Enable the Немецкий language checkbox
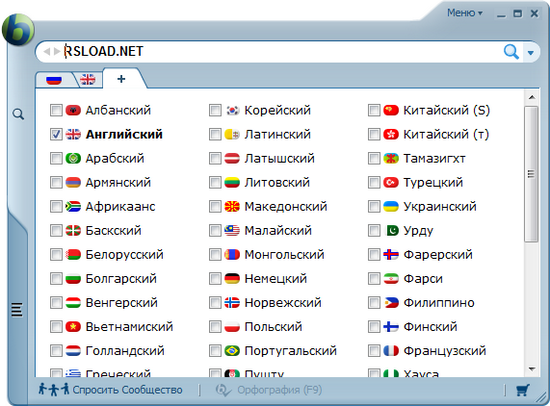This screenshot has width=550, height=406. (215, 279)
